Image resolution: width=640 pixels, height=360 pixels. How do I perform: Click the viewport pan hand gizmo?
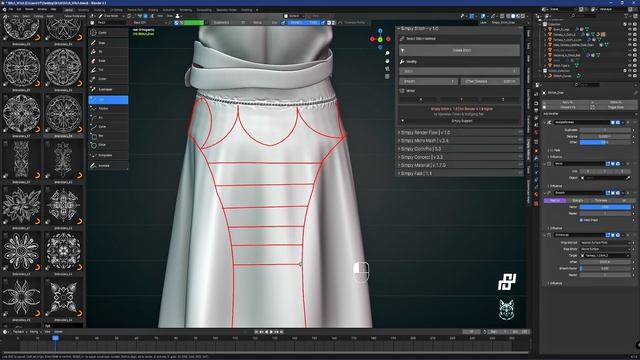[x=387, y=61]
